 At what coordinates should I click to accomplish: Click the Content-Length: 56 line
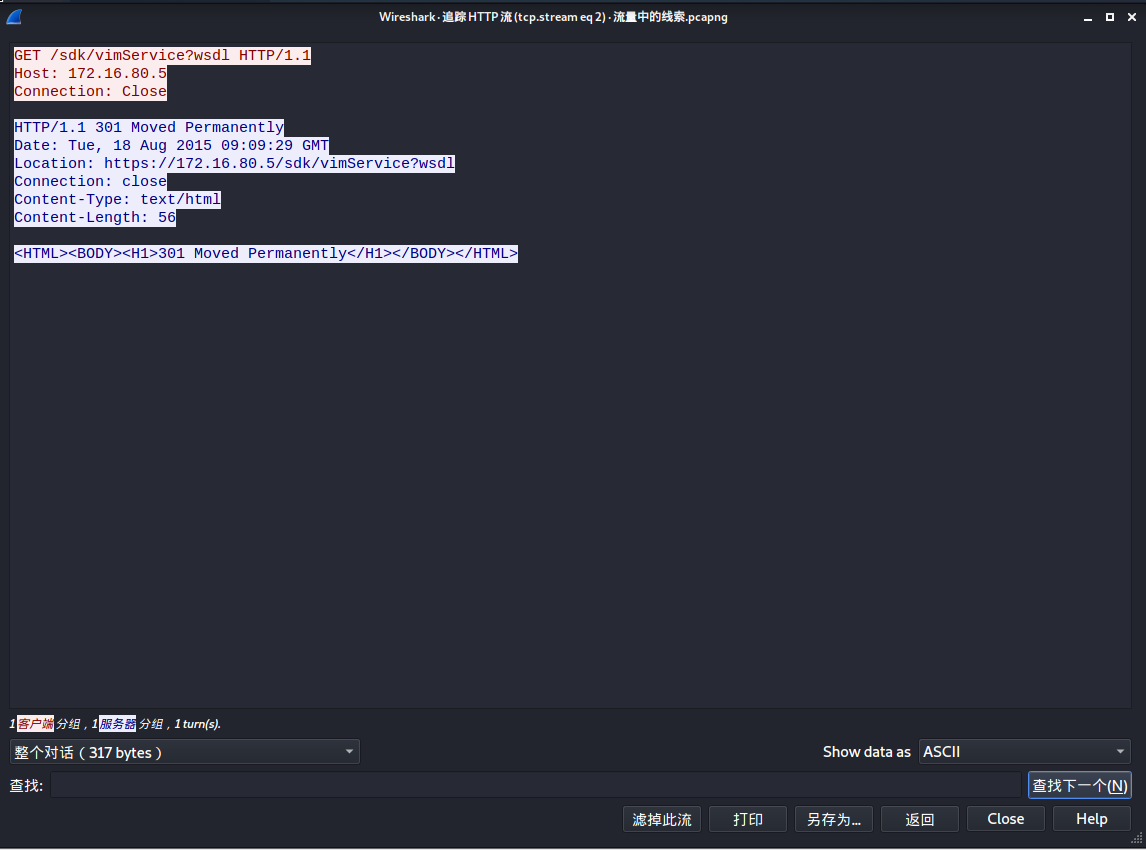click(x=95, y=217)
